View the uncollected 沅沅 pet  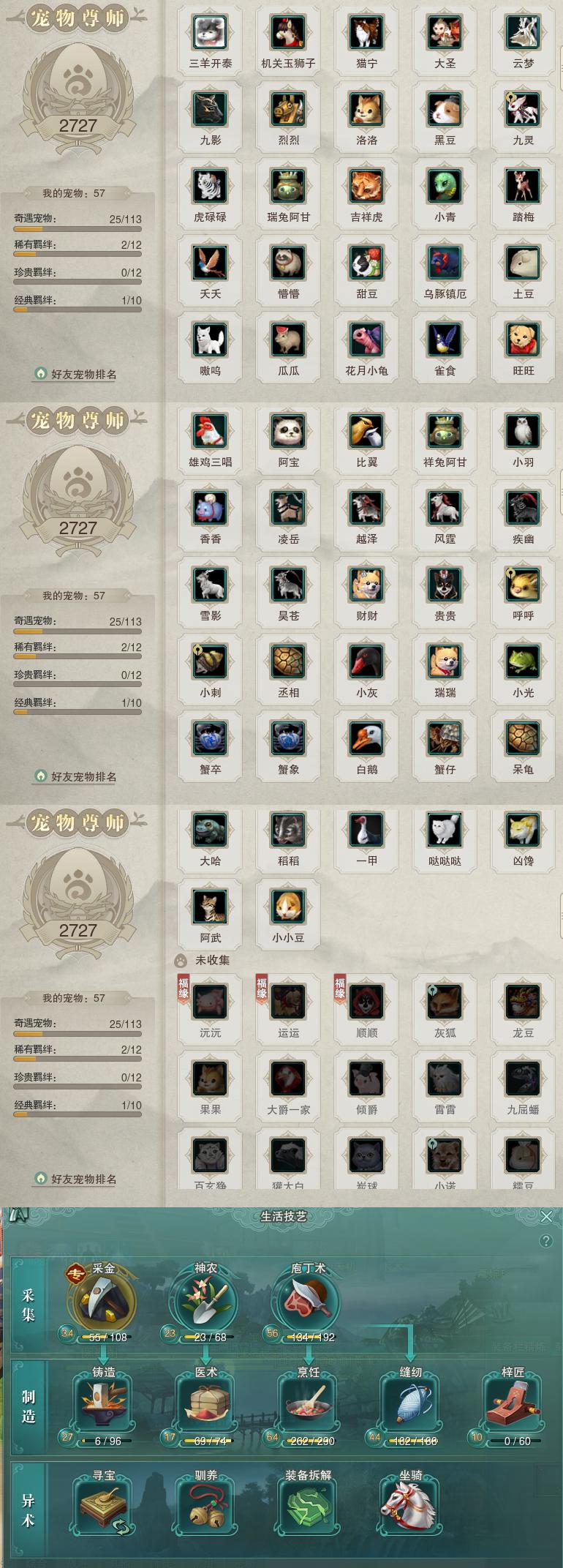210,1002
